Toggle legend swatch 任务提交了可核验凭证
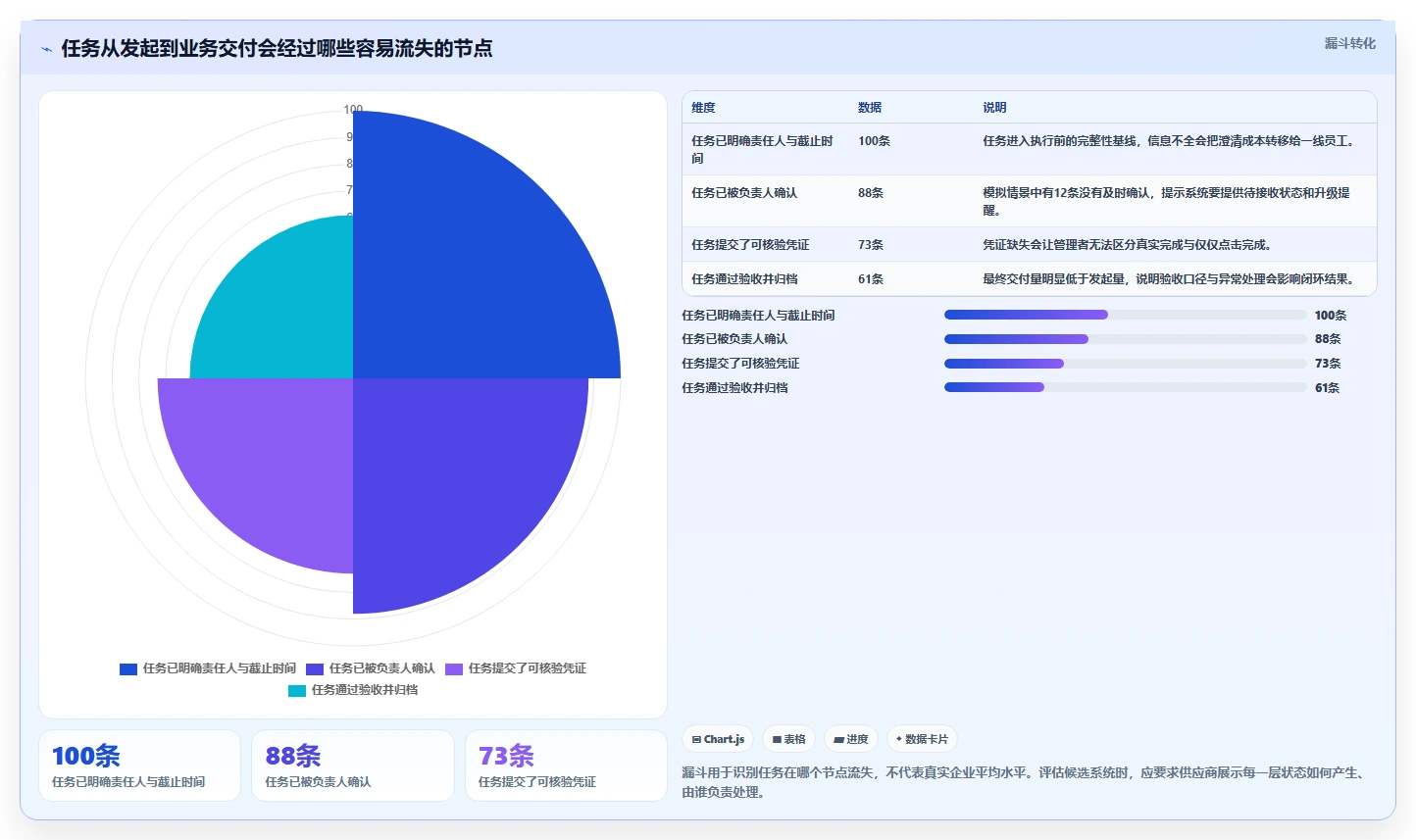The height and width of the screenshot is (840, 1416). [x=454, y=668]
